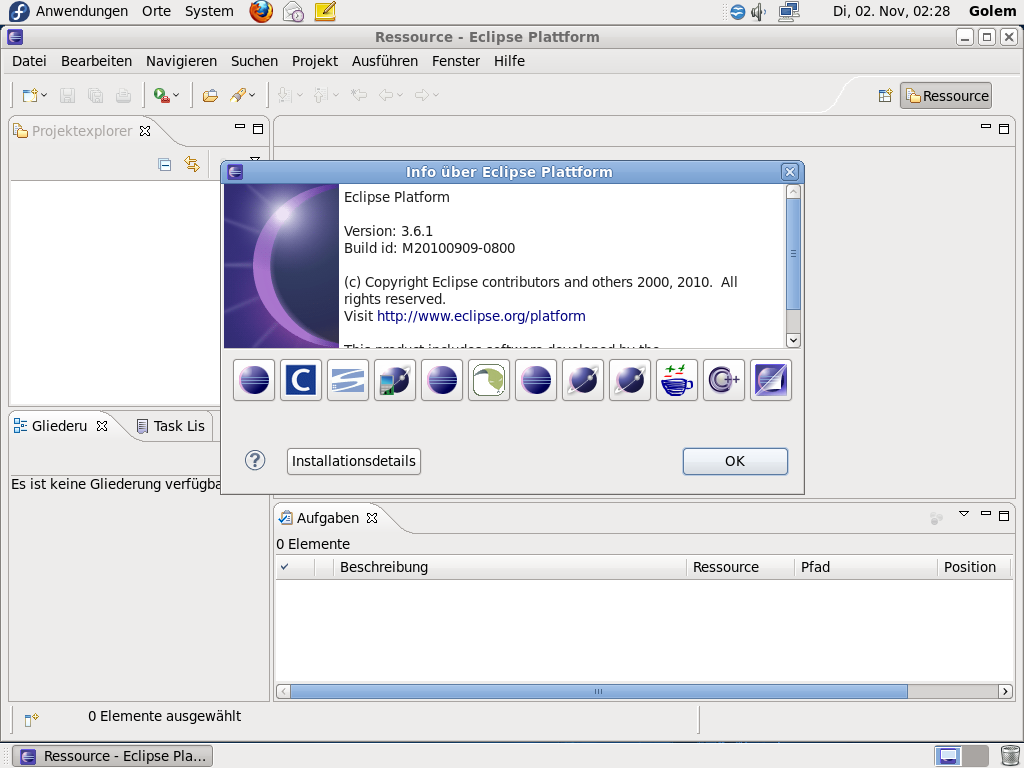Click the horizontal scrollbar in Aufgaben view

pyautogui.click(x=598, y=691)
